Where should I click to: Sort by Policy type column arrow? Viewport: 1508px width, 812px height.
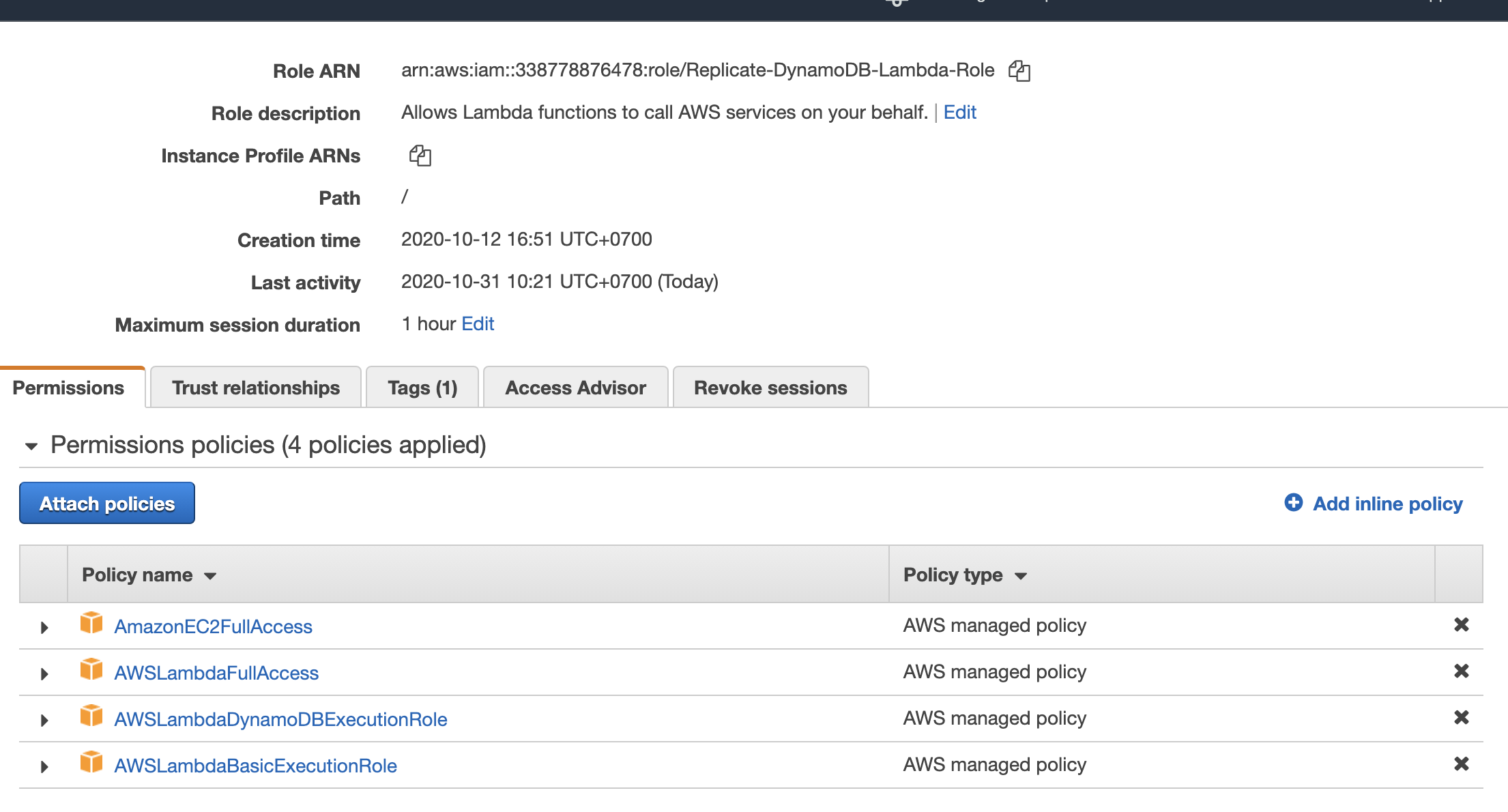click(1021, 577)
